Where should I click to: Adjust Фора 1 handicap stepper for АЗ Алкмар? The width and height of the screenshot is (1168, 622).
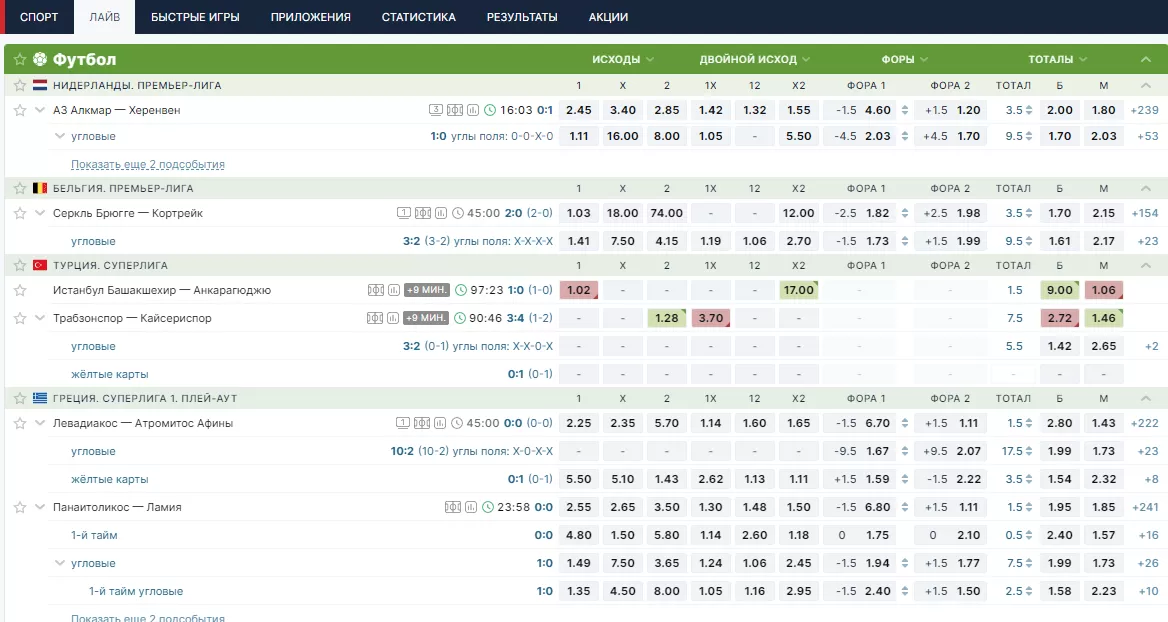(x=904, y=110)
